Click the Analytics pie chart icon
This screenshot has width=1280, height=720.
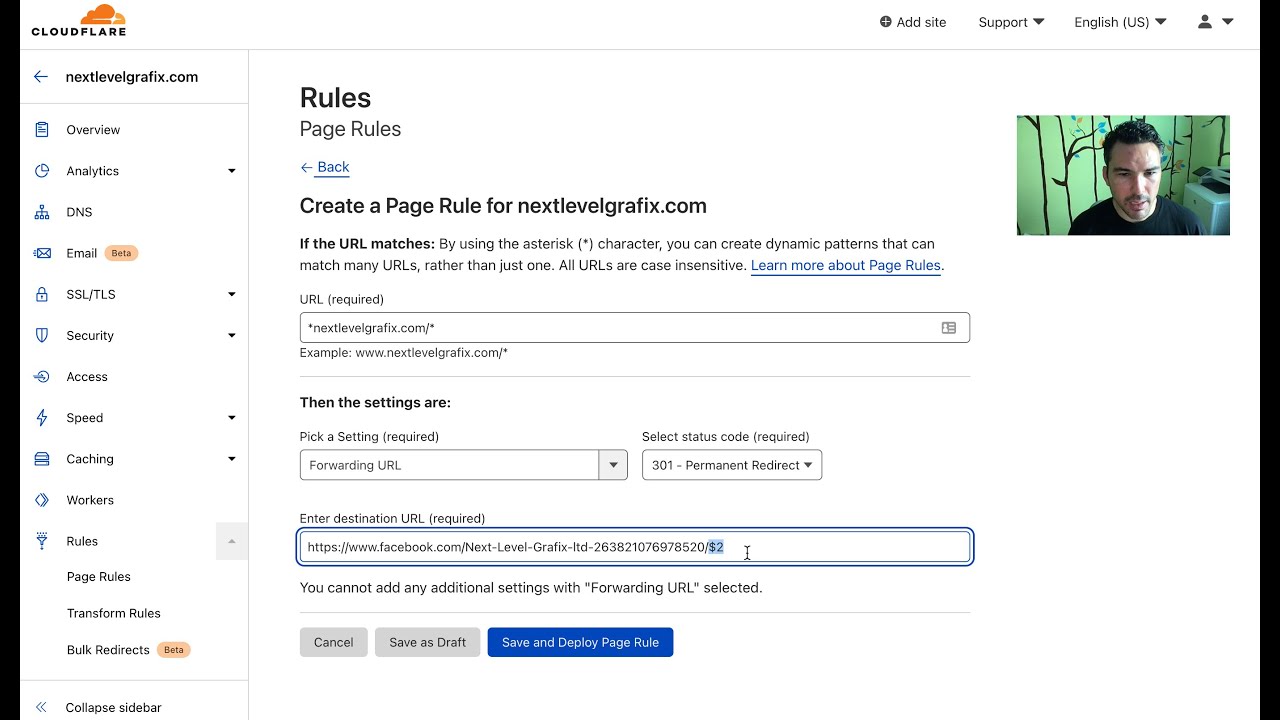(x=42, y=171)
